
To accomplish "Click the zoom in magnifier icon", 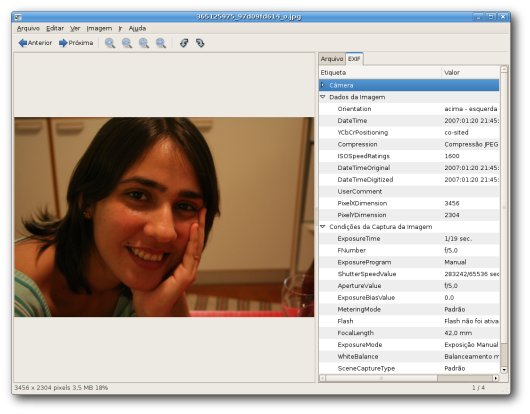I will [110, 43].
